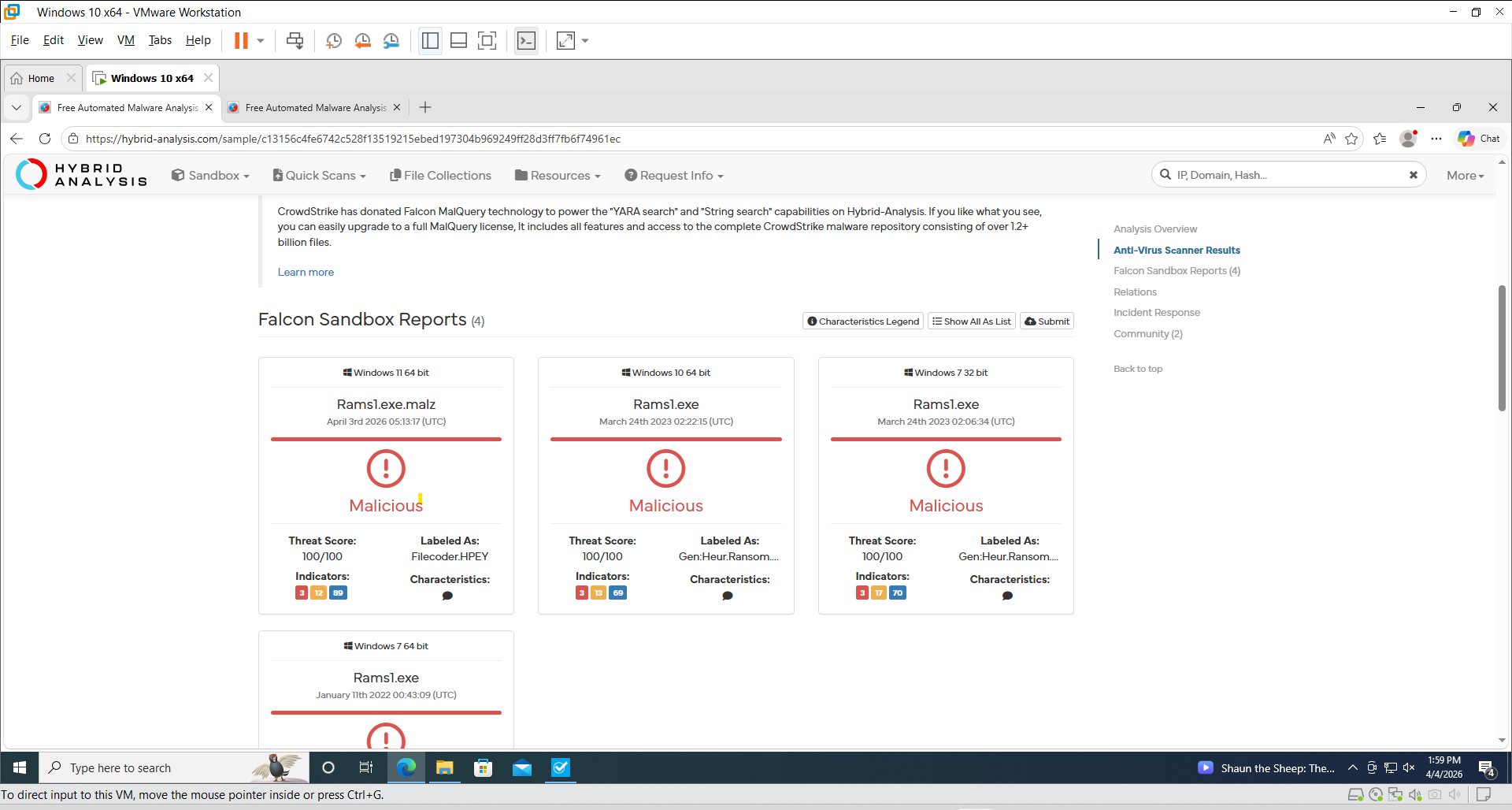The width and height of the screenshot is (1512, 810).
Task: Show hidden system tray icons
Action: tap(1353, 767)
